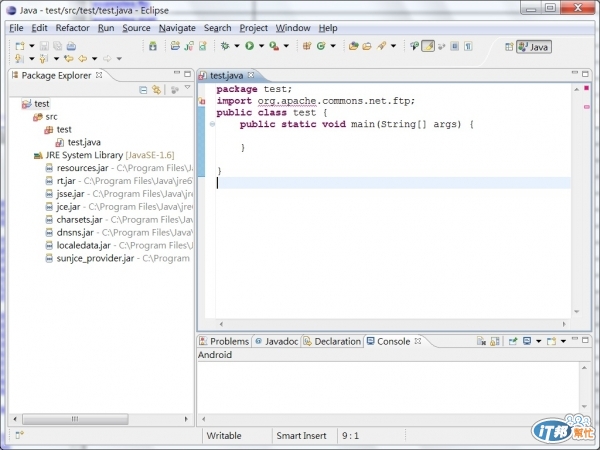This screenshot has width=600, height=450.
Task: Open Back history dropdown arrow
Action: 94,59
